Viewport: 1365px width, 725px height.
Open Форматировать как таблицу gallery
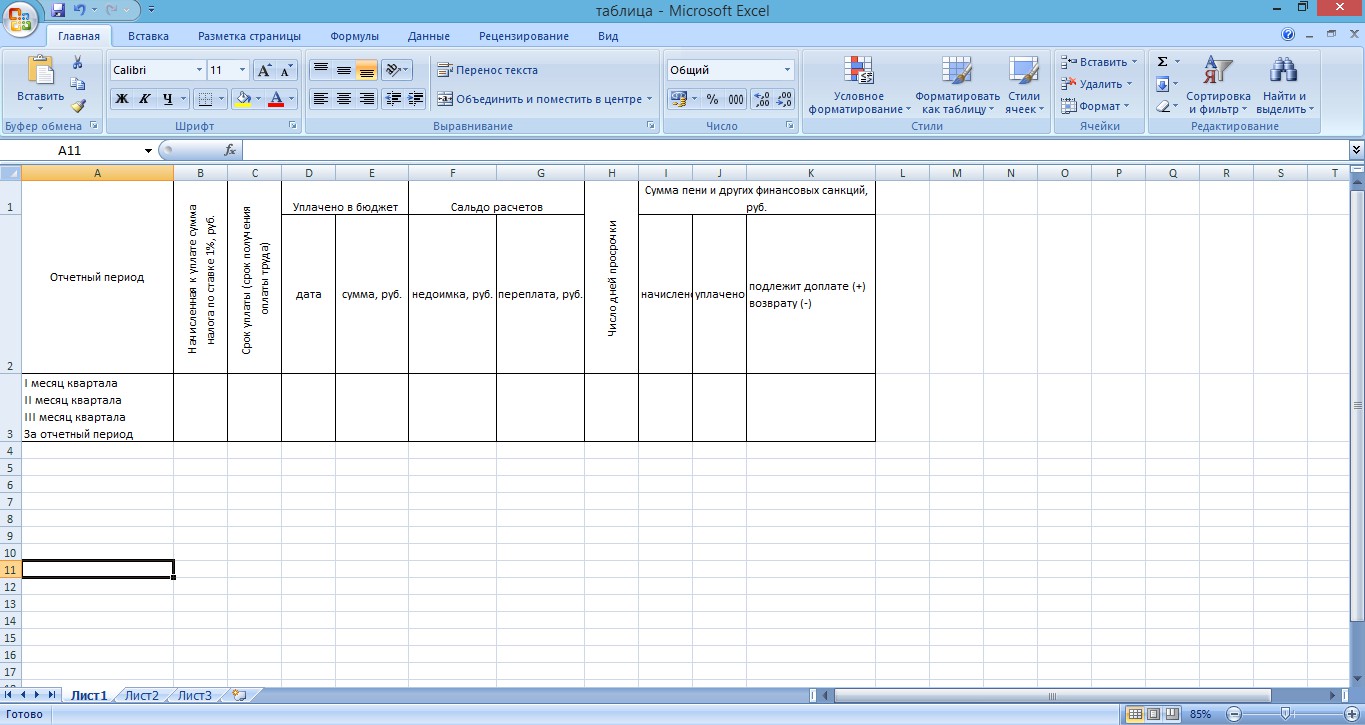point(957,85)
